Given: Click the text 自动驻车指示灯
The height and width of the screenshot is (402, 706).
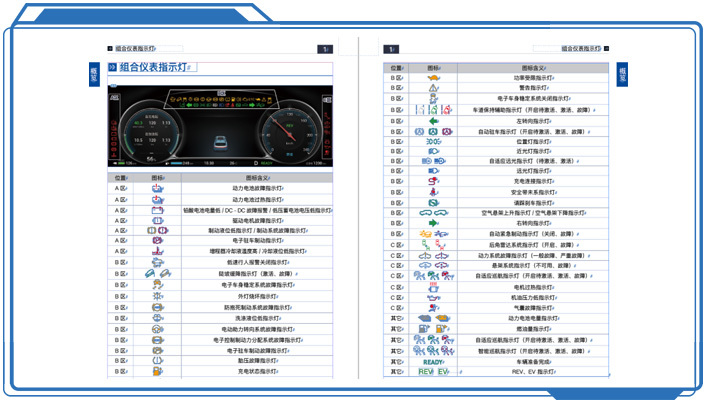Looking at the screenshot, I should tap(497, 132).
